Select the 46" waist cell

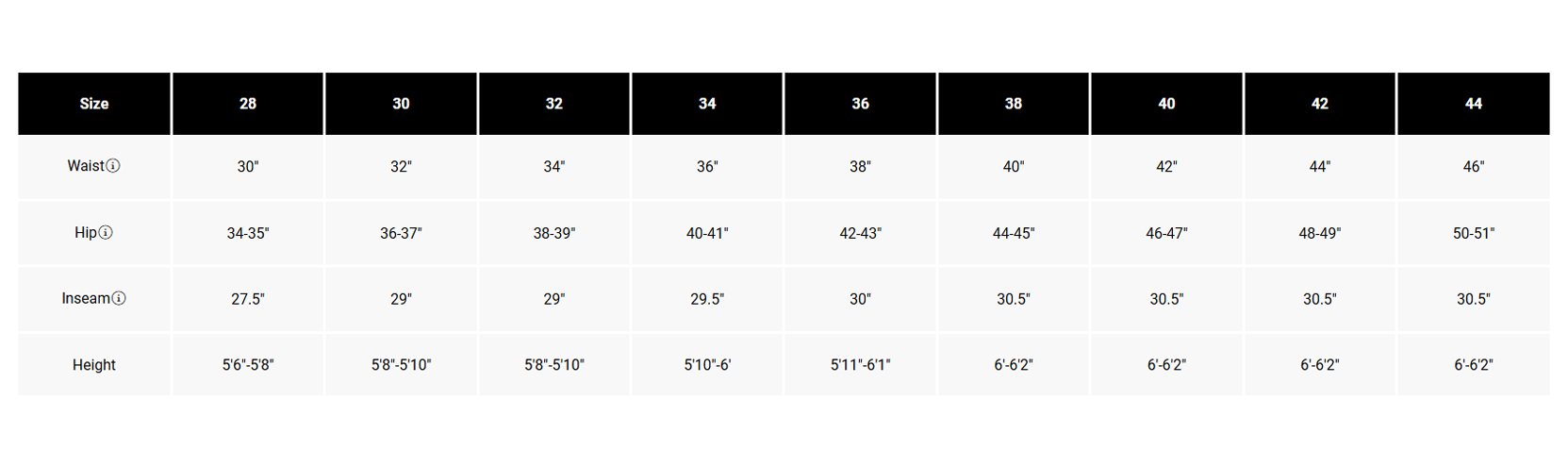(1474, 167)
